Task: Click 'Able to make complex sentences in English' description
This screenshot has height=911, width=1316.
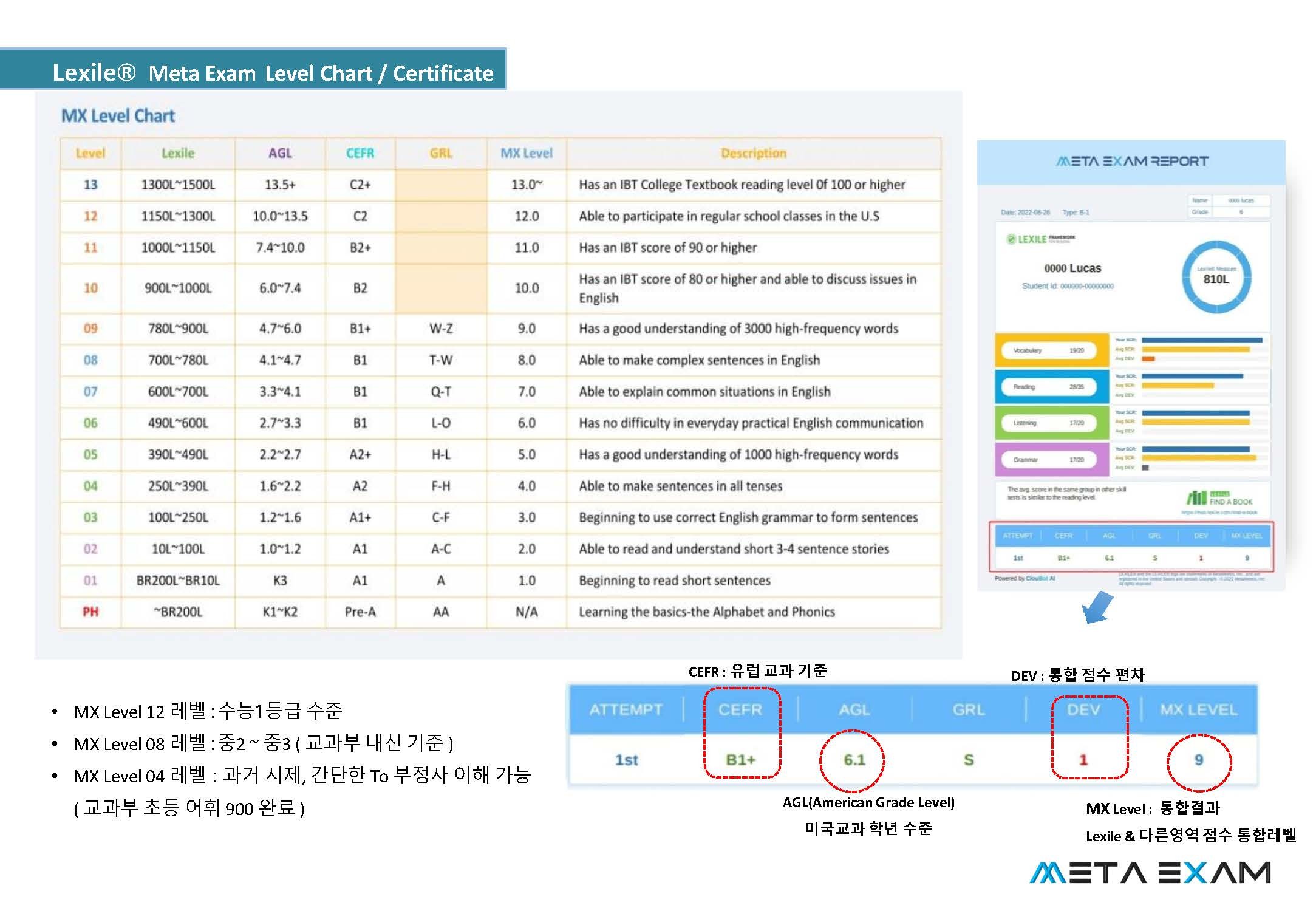Action: tap(699, 360)
